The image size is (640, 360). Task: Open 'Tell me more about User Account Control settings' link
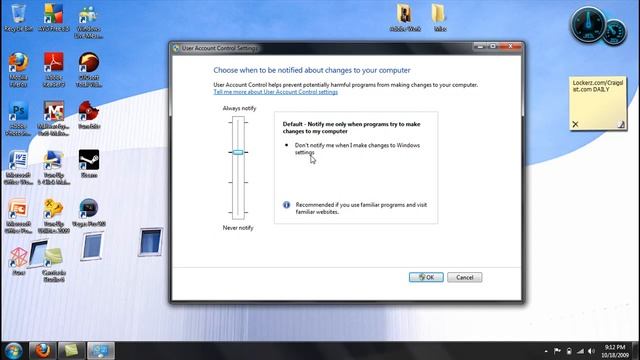coord(276,92)
